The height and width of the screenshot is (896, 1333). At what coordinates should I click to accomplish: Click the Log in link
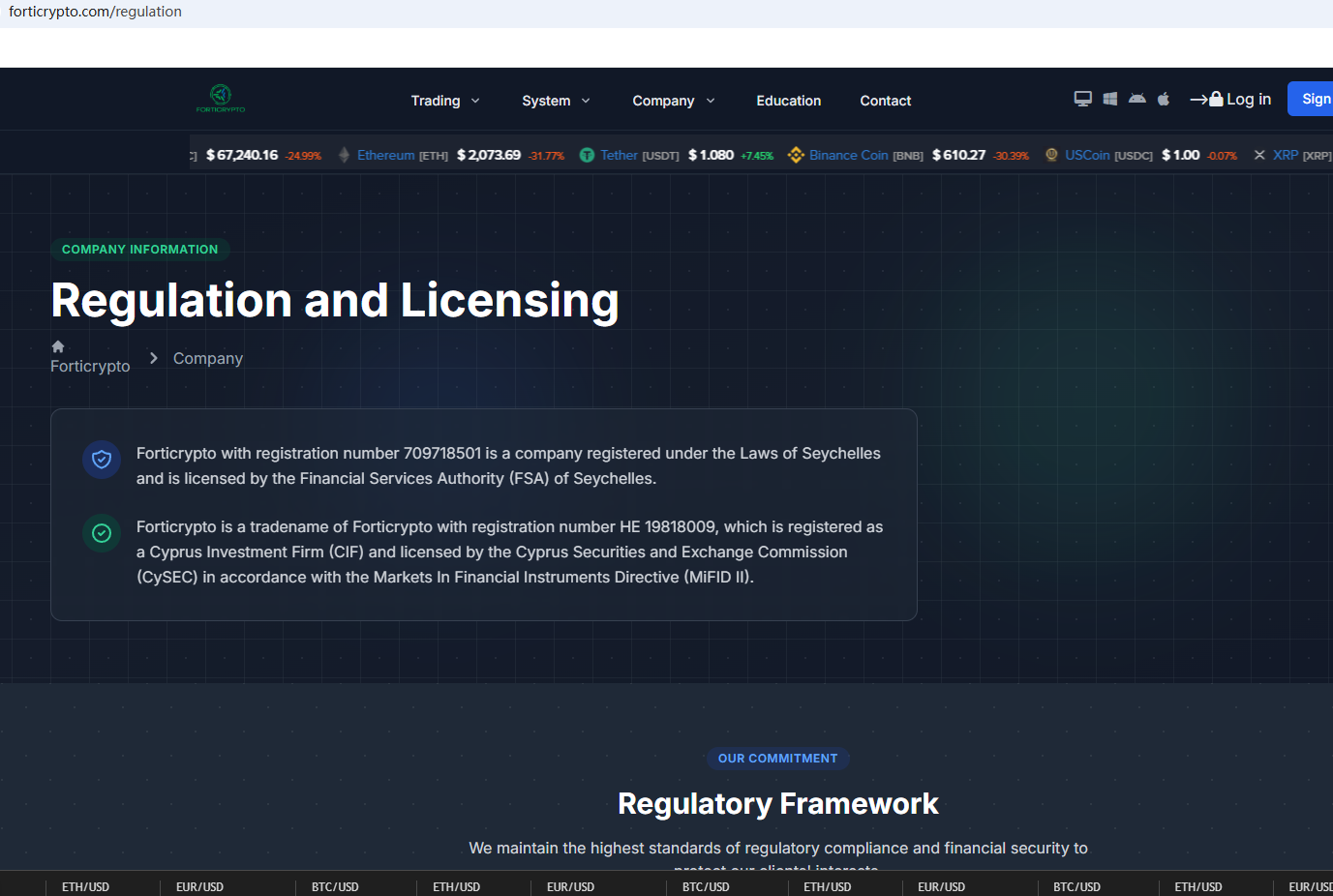1230,99
